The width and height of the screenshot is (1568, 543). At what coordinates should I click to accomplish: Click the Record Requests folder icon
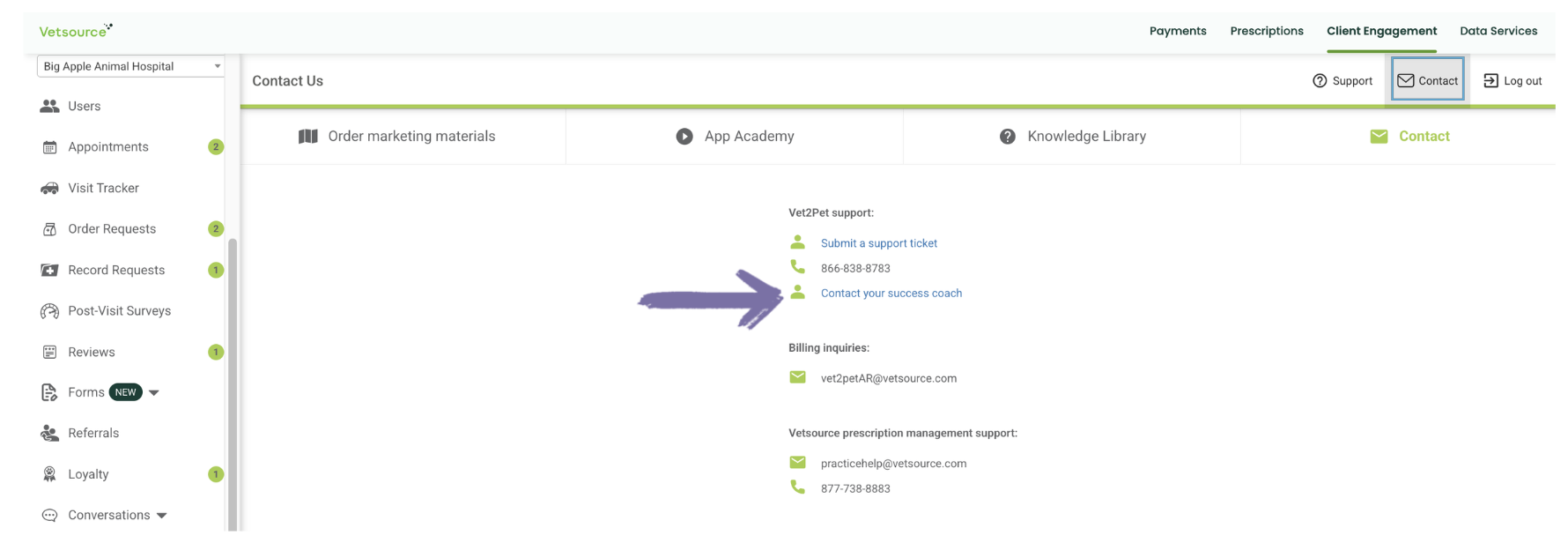[x=49, y=270]
